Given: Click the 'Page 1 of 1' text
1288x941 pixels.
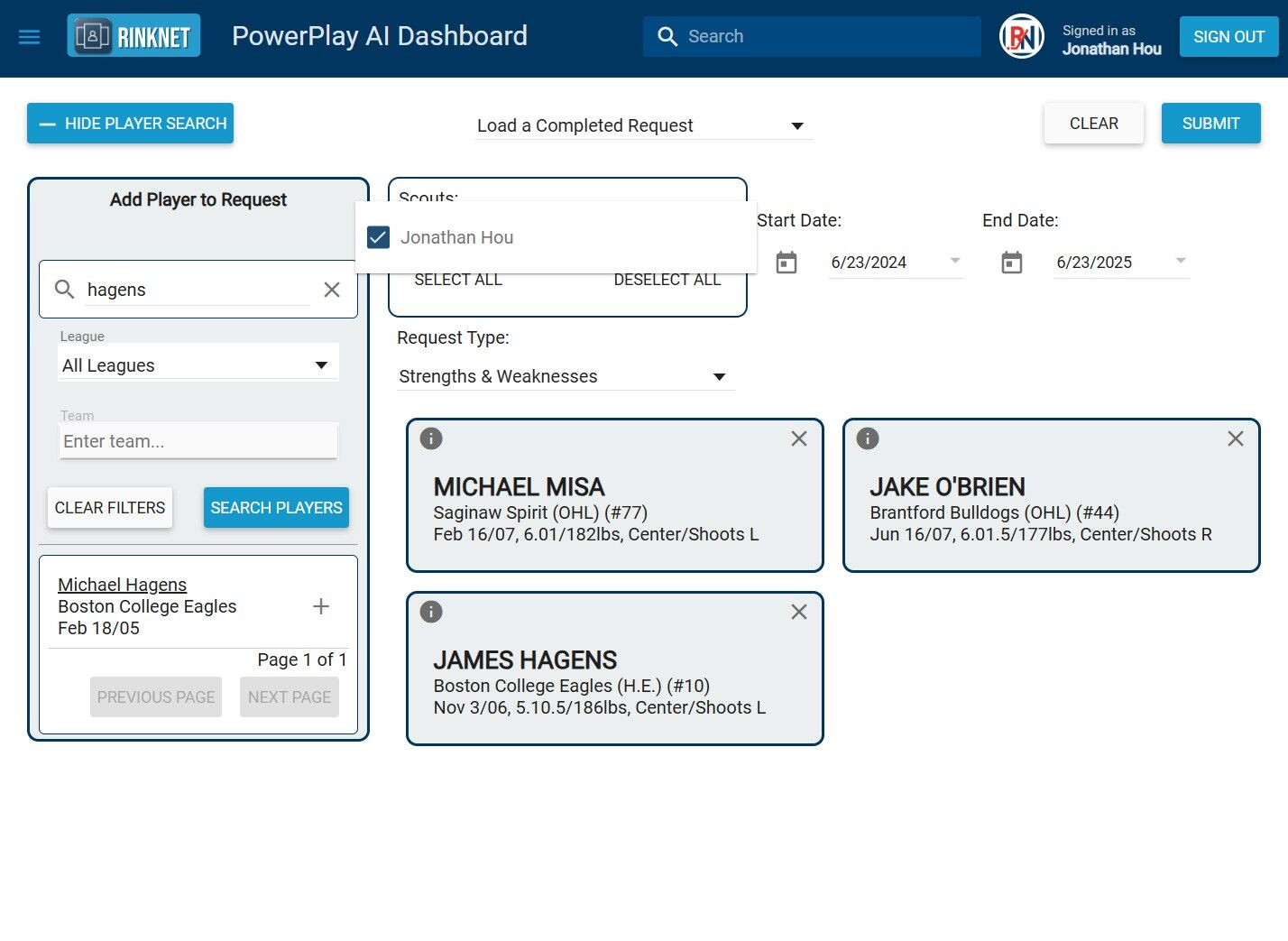Looking at the screenshot, I should 302,660.
